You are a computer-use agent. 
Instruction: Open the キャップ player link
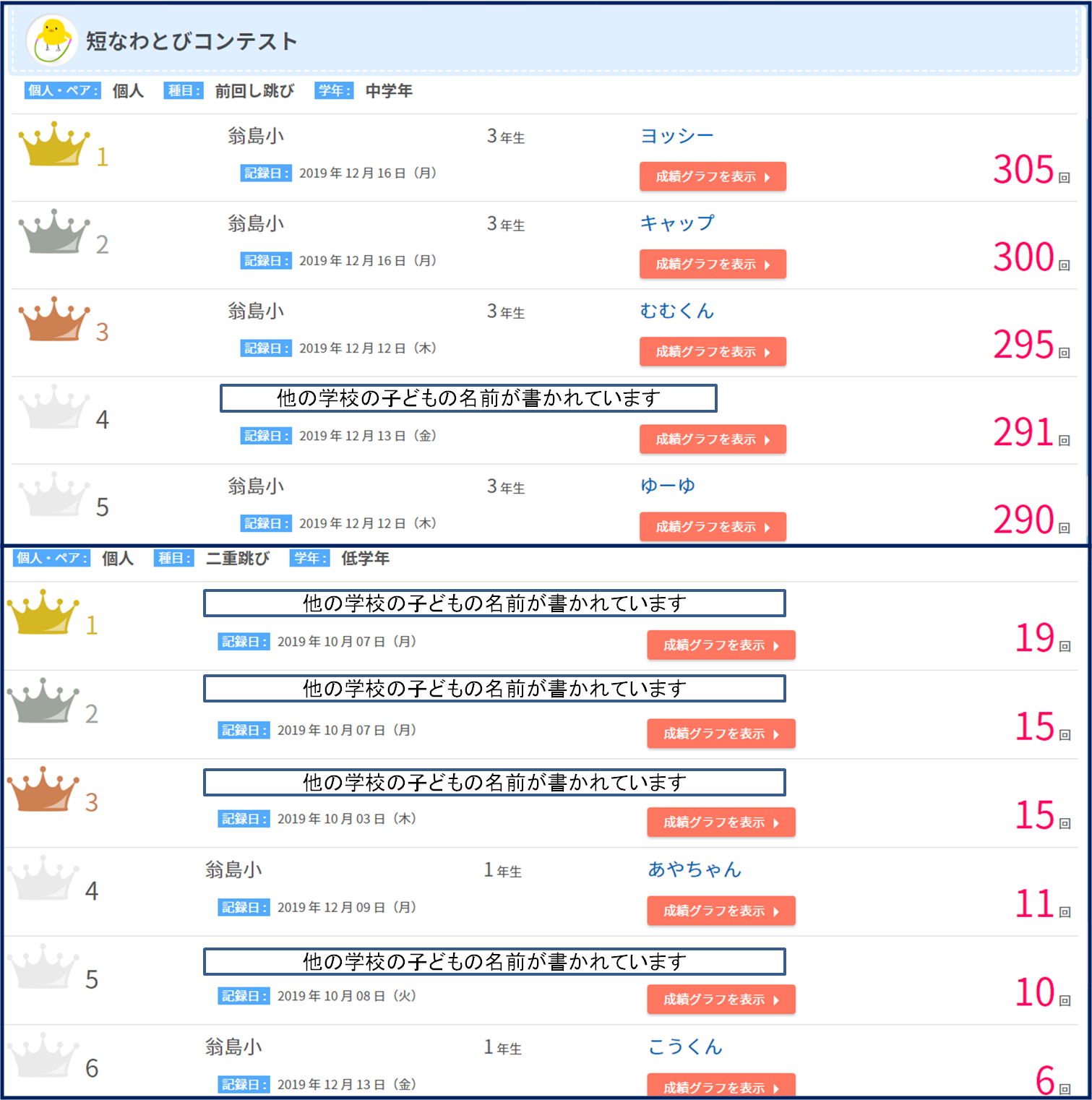(x=677, y=223)
